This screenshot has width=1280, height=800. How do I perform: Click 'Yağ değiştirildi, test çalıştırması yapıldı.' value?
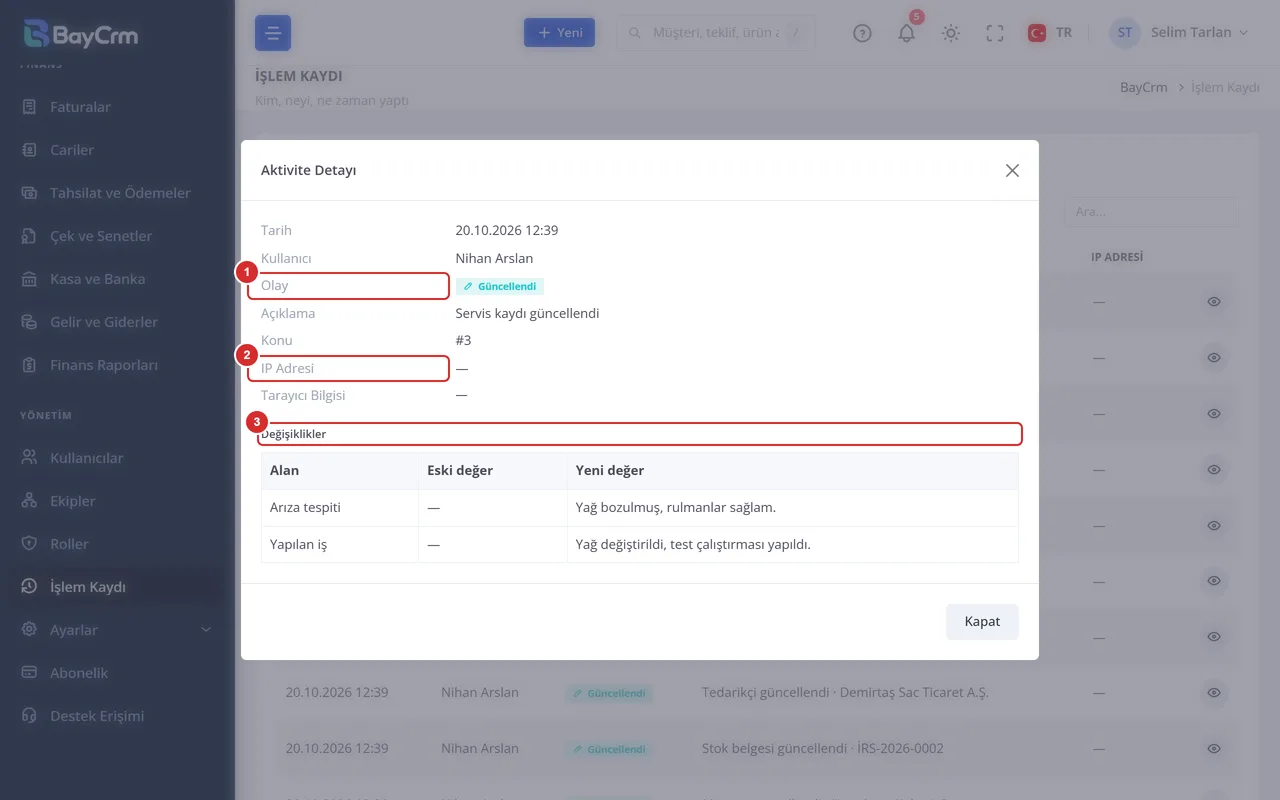693,545
